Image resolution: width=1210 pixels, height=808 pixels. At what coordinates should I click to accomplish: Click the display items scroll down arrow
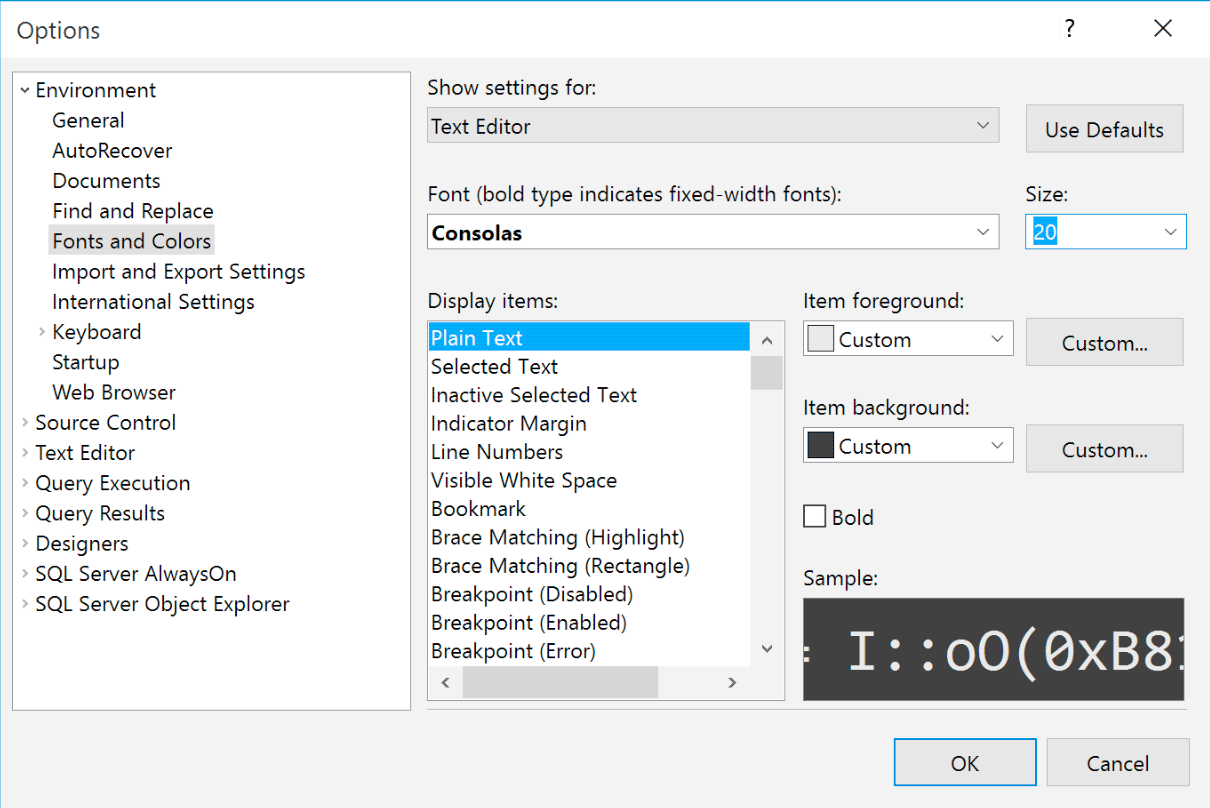[767, 649]
